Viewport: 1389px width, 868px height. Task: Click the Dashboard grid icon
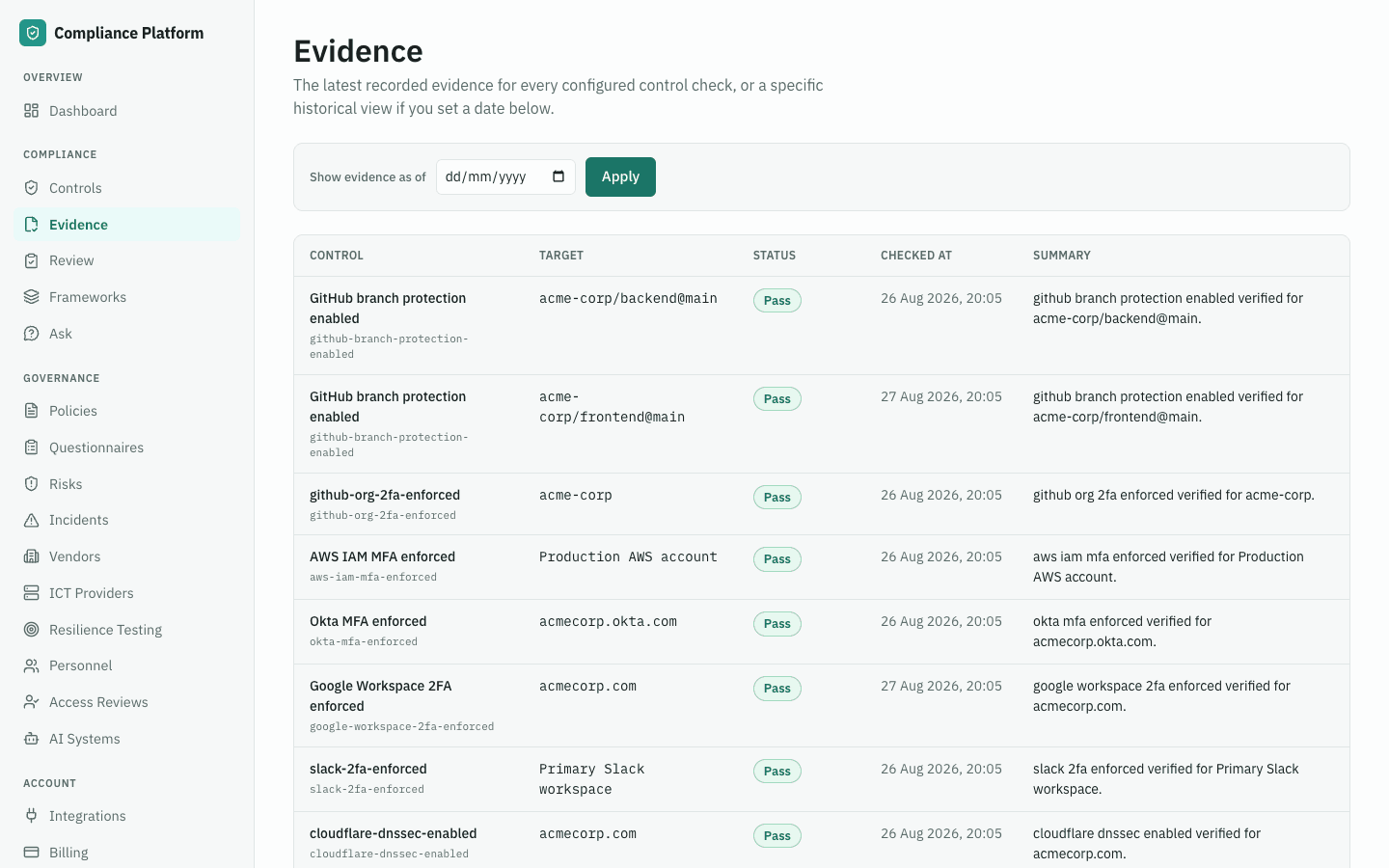click(x=32, y=111)
